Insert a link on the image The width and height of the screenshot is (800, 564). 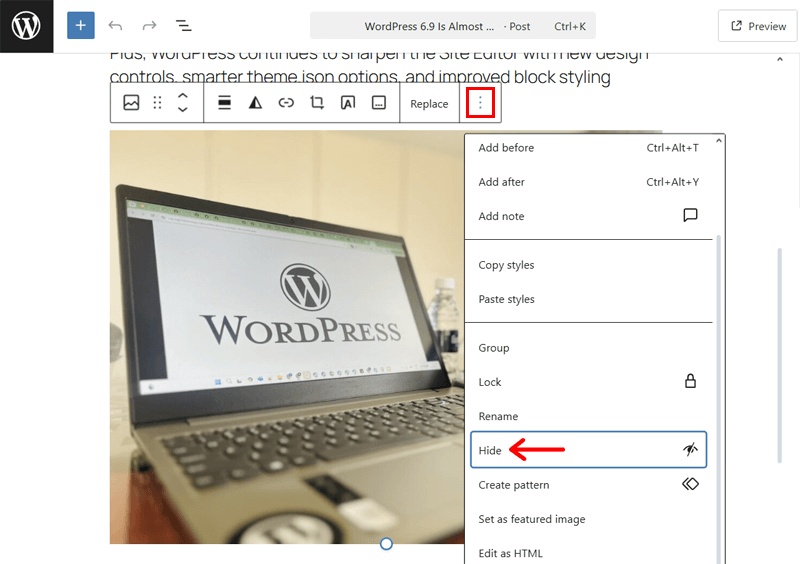(x=286, y=103)
